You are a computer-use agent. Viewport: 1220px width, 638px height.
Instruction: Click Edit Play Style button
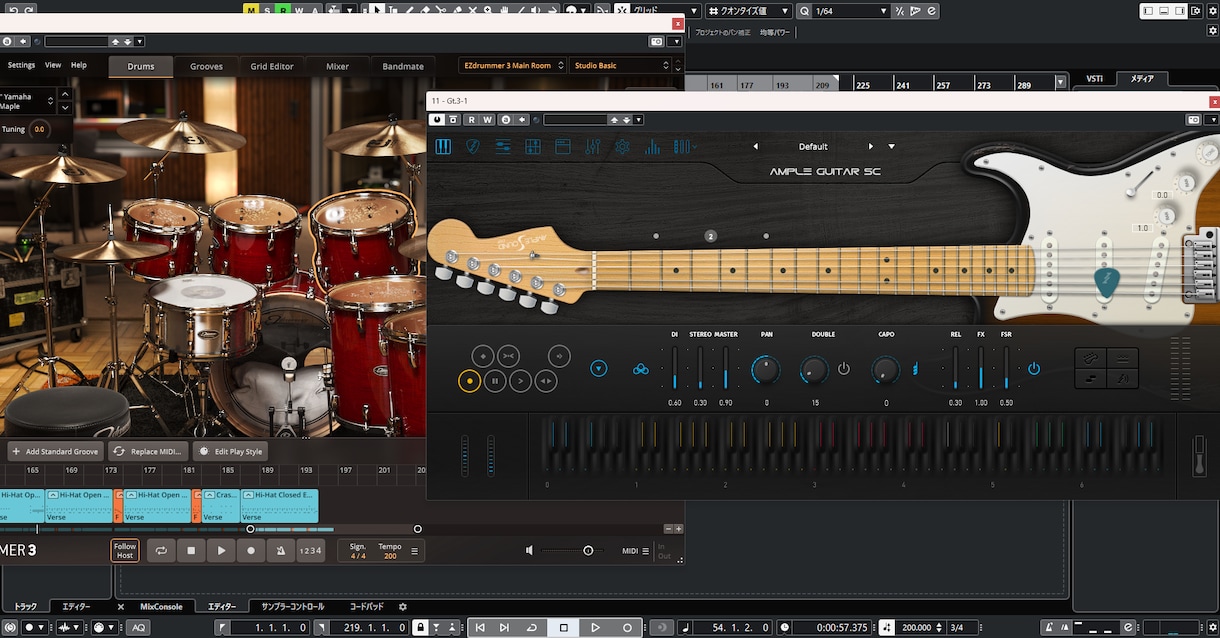[231, 452]
